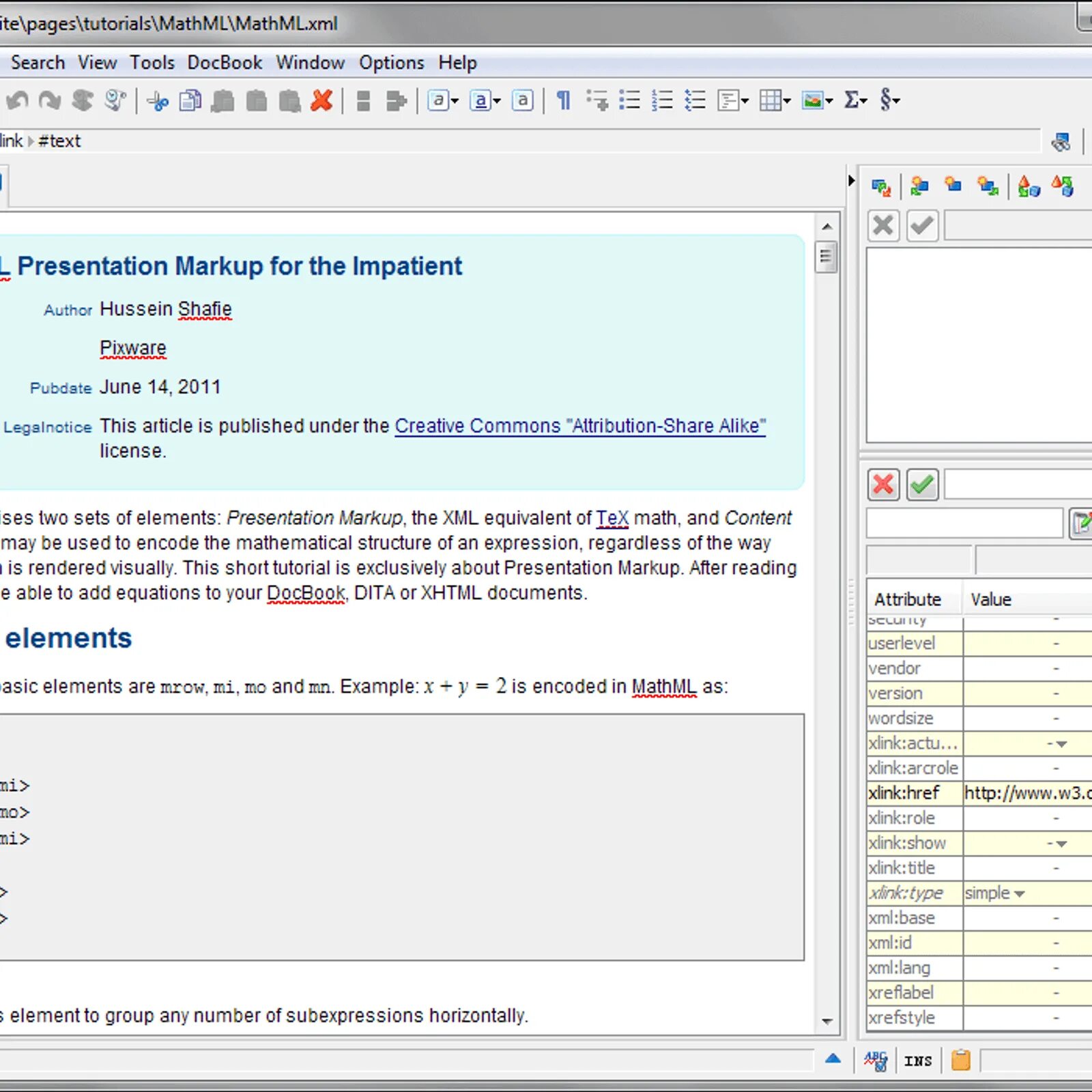Click the Undo toolbar icon

[x=17, y=101]
